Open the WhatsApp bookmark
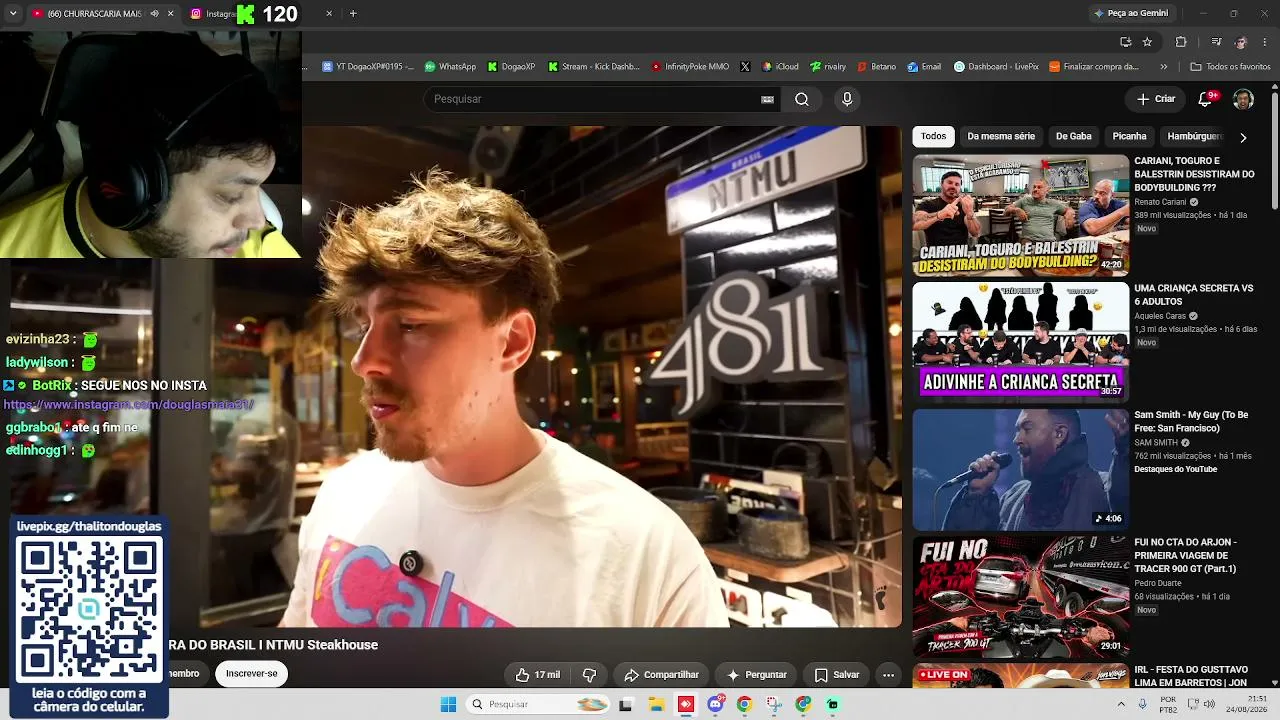 pyautogui.click(x=450, y=67)
